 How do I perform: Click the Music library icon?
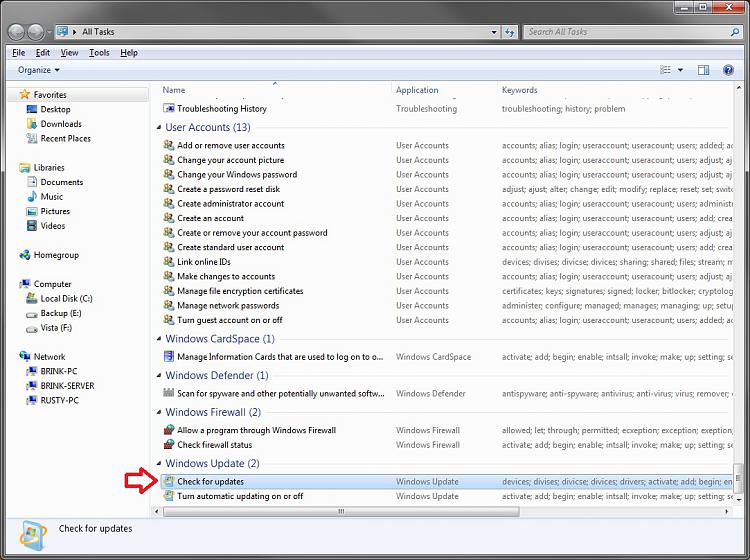(x=32, y=197)
